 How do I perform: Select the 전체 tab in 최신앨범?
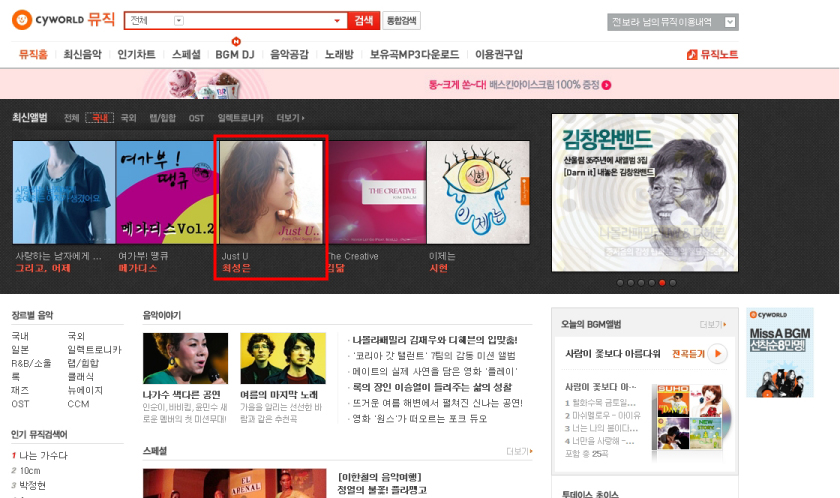(71, 118)
